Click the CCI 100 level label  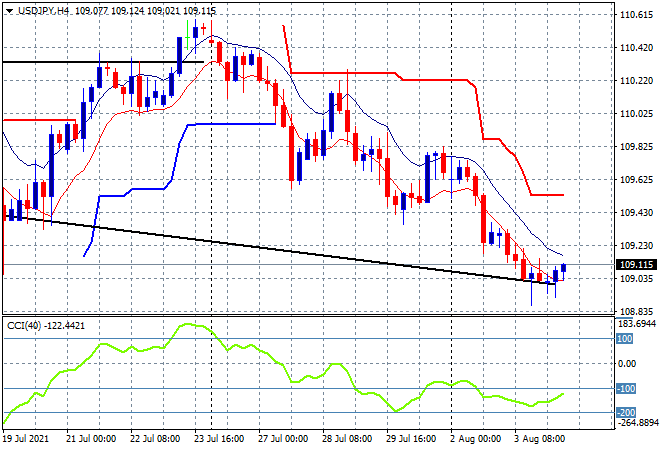(x=625, y=339)
